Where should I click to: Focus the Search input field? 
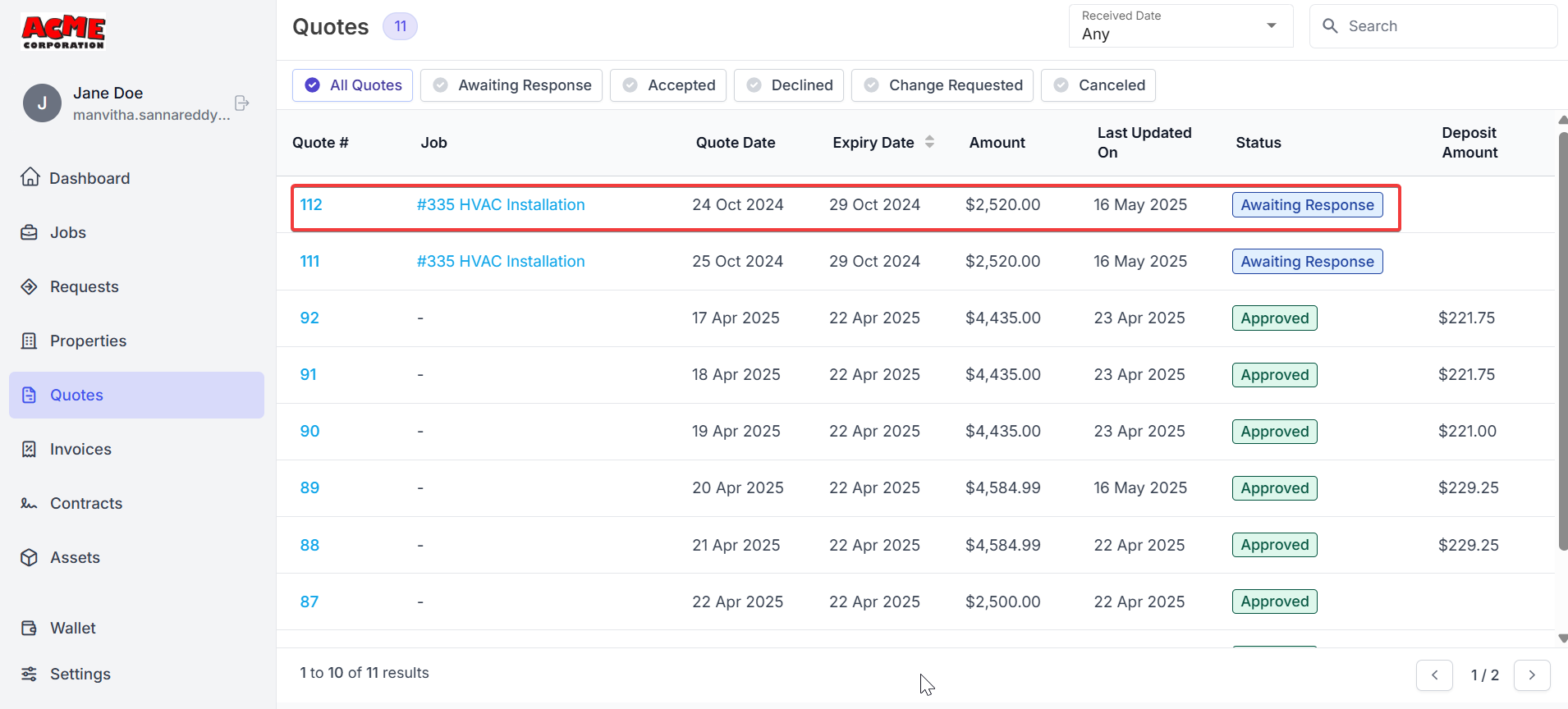coord(1445,26)
